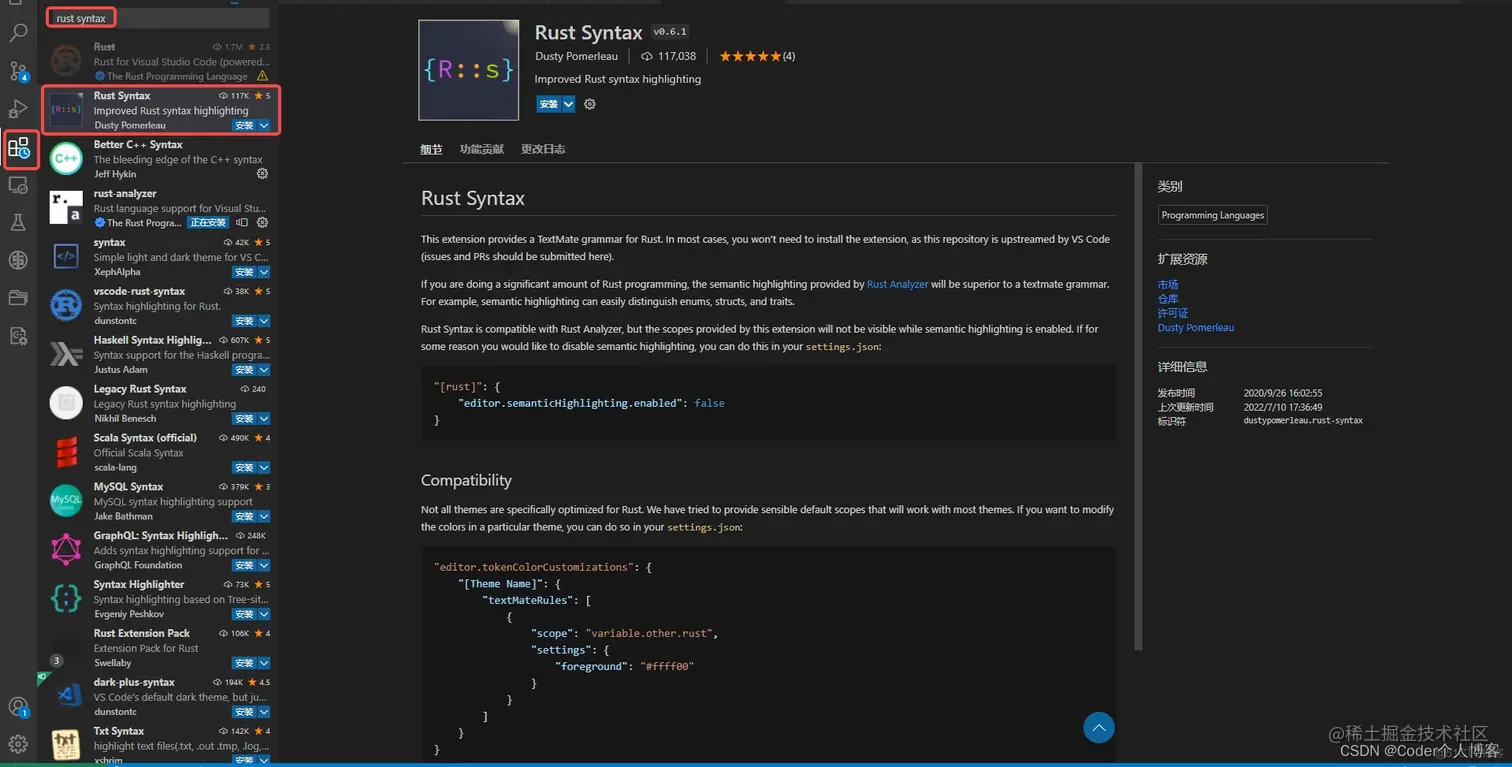The height and width of the screenshot is (767, 1512).
Task: Click the 正在安装 installing label on rust-analyzer
Action: [x=208, y=223]
